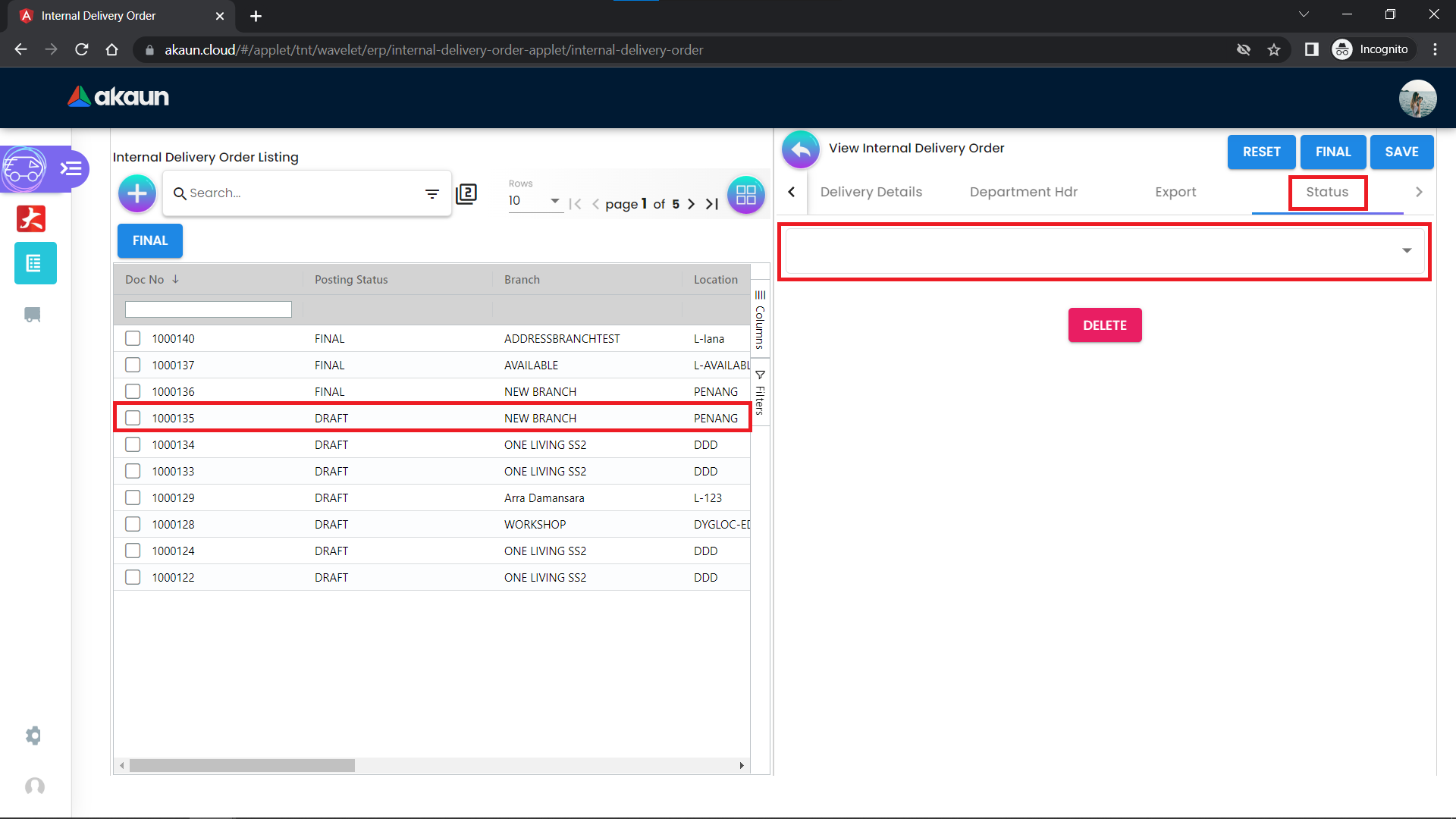Screen dimensions: 1456x819
Task: Expand the empty Status dropdown field
Action: point(1104,251)
